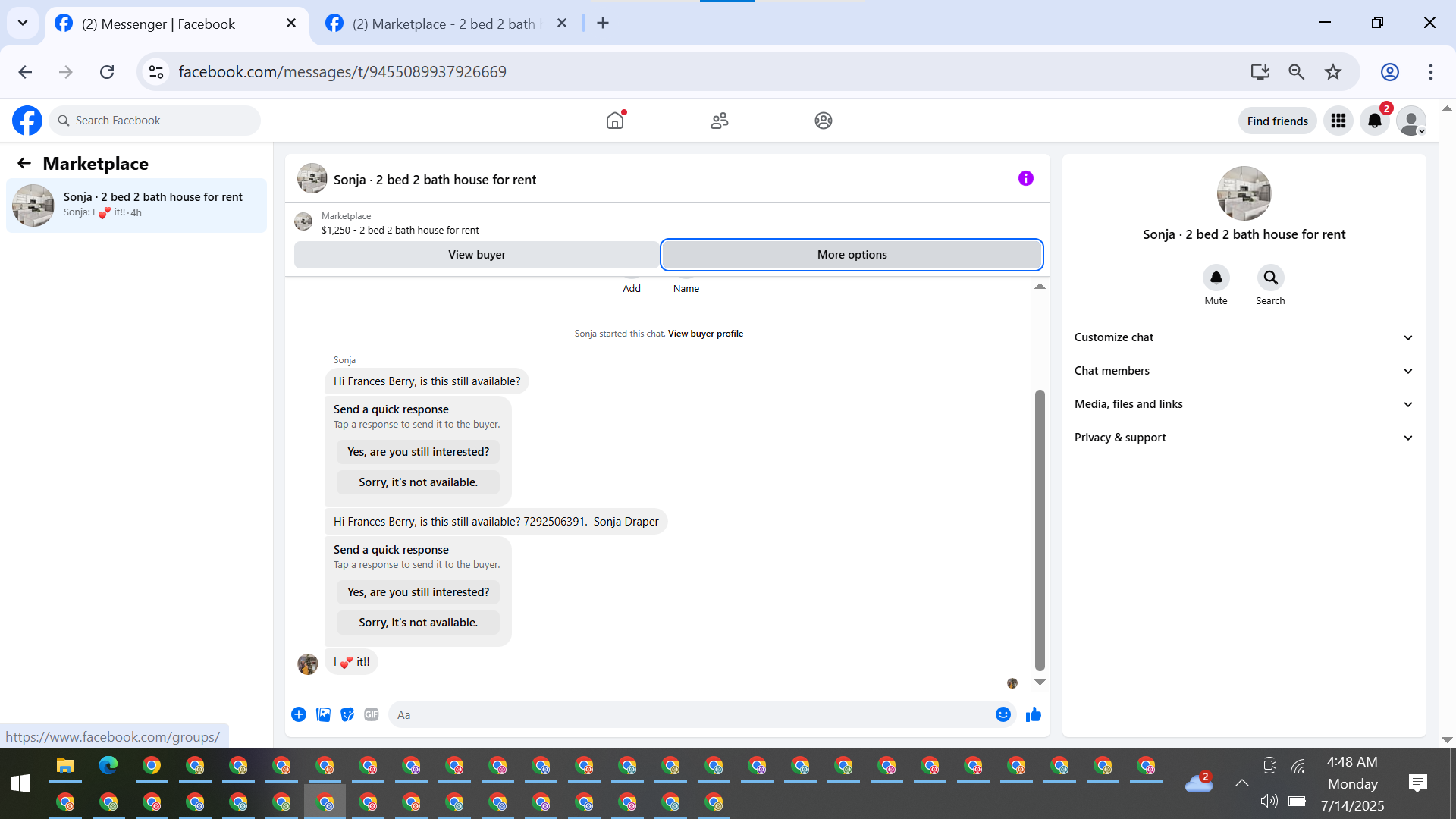The image size is (1456, 819).
Task: Open more actions with the plus icon
Action: coord(299,714)
